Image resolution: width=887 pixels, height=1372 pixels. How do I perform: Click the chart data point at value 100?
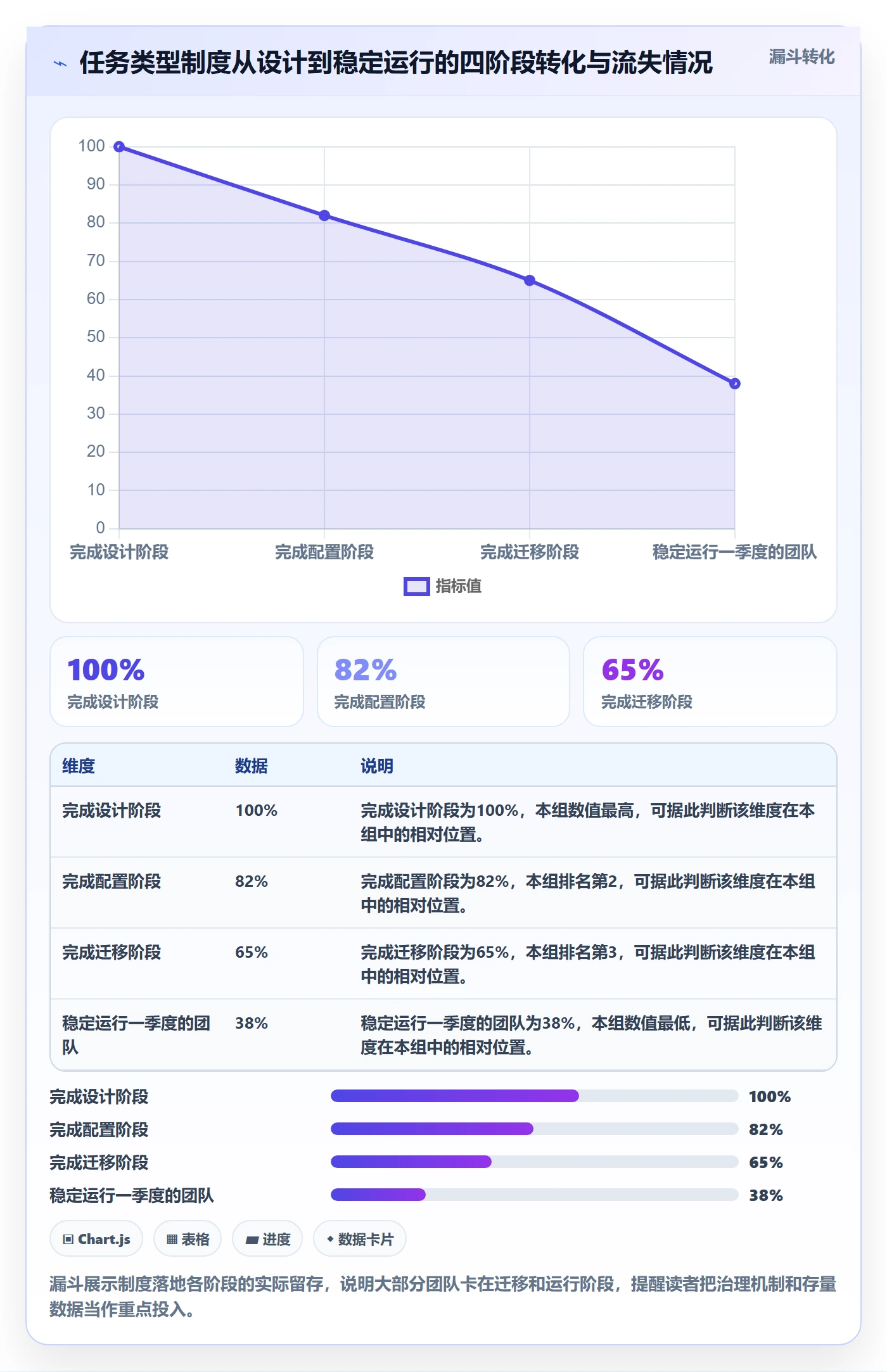(x=119, y=147)
